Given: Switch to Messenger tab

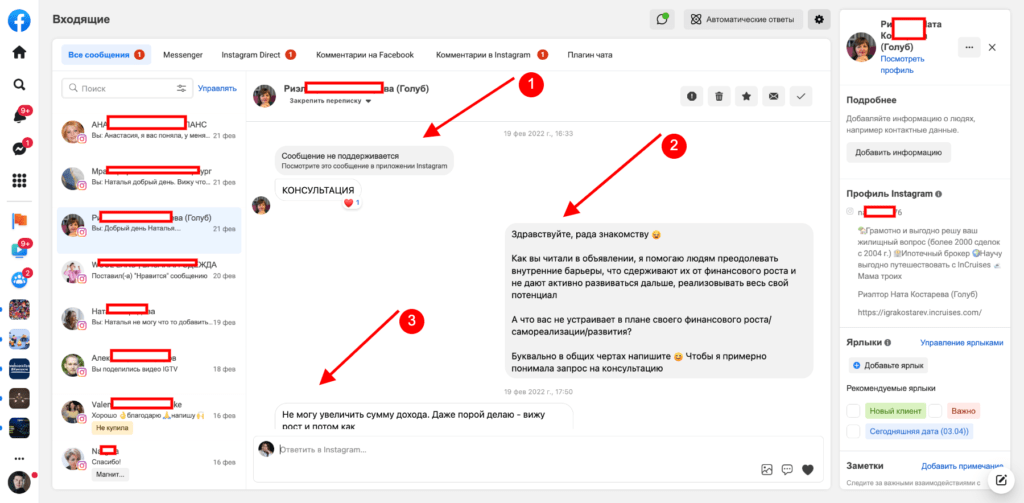Looking at the screenshot, I should click(x=183, y=55).
